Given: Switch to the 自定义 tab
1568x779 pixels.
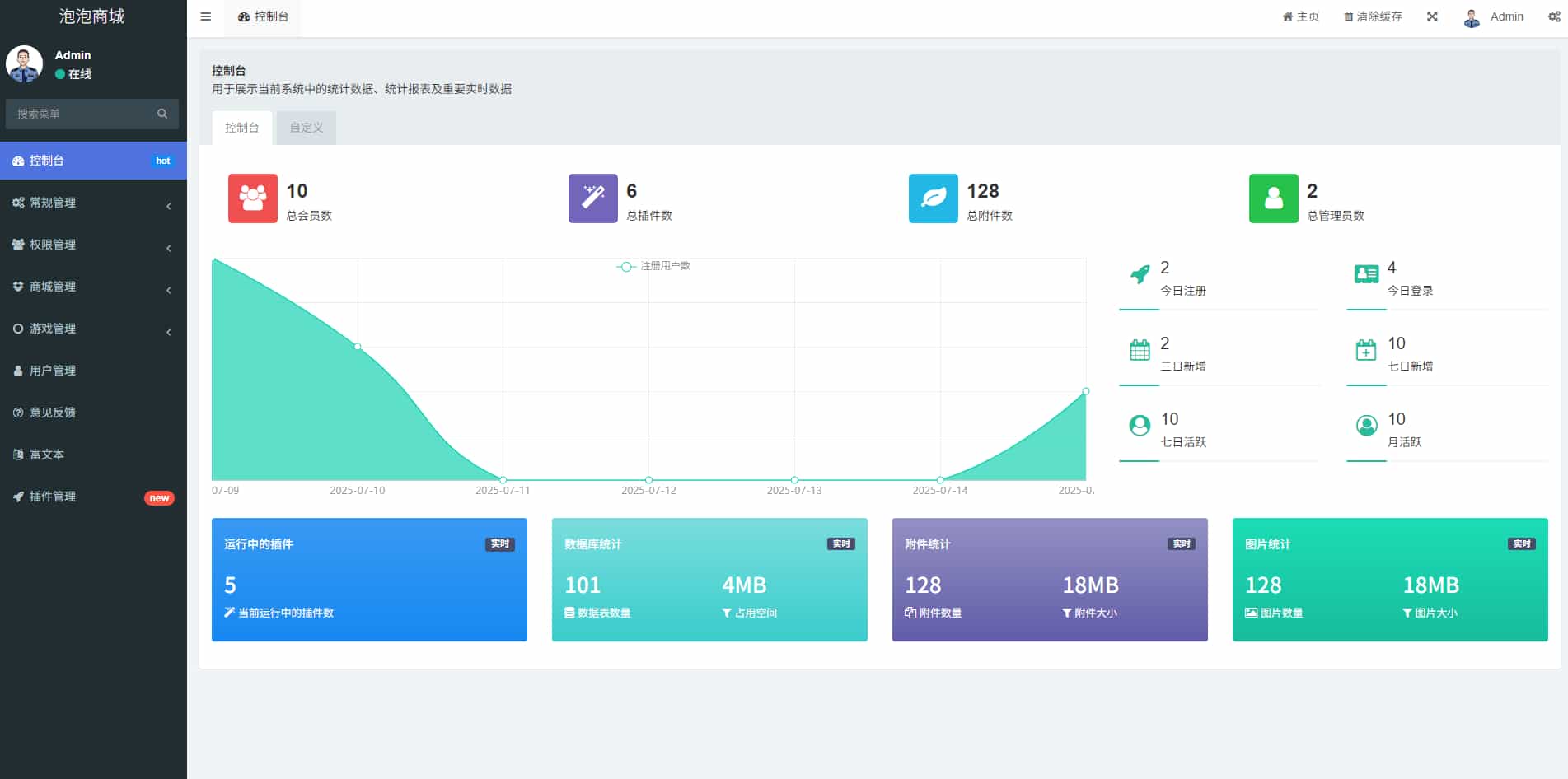Looking at the screenshot, I should tap(305, 127).
